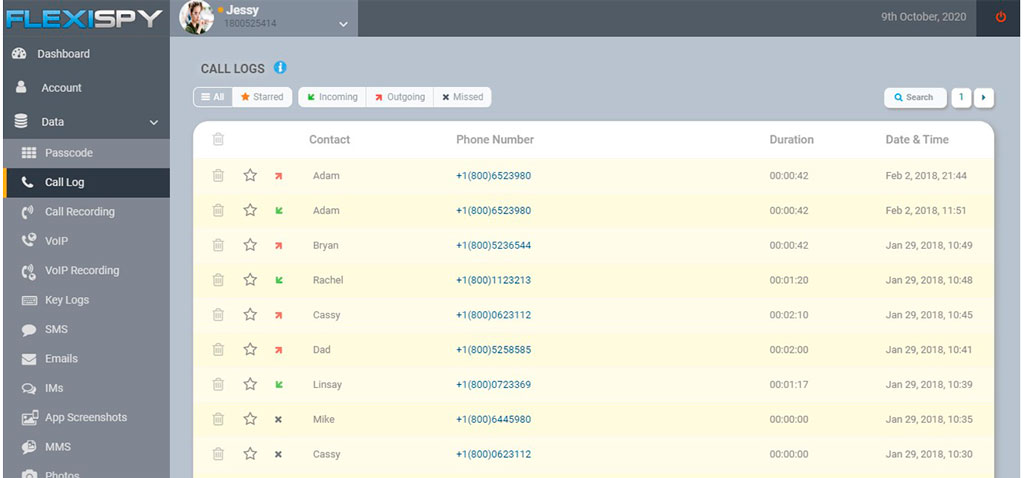The image size is (1024, 478).
Task: Open Emails in sidebar
Action: [86, 358]
